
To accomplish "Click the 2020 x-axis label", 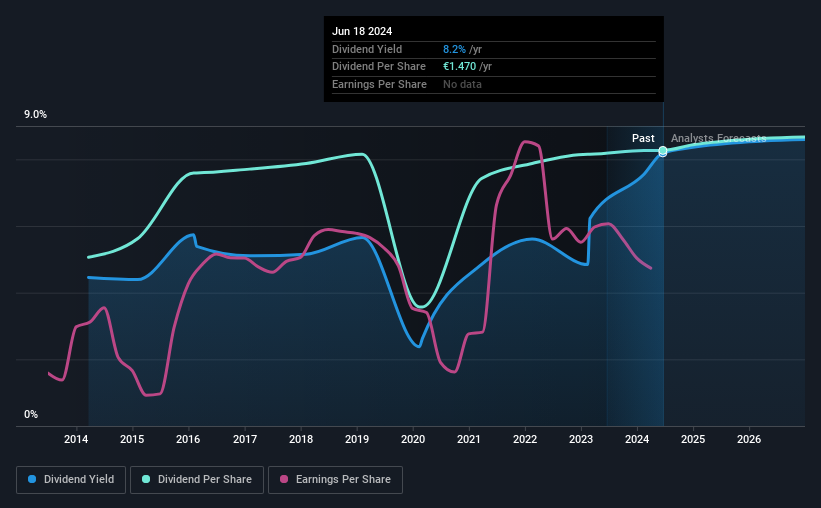I will pos(413,439).
